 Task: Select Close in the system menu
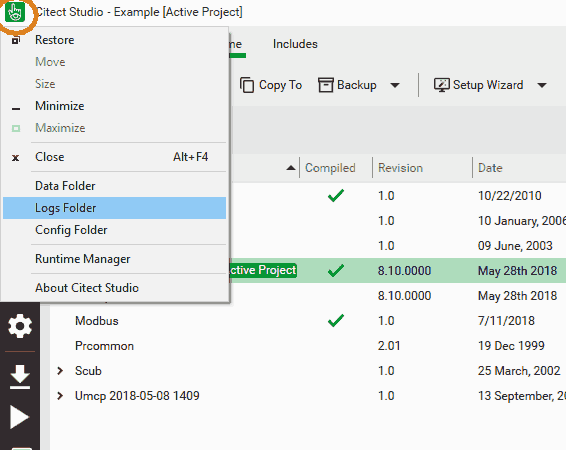(x=114, y=157)
